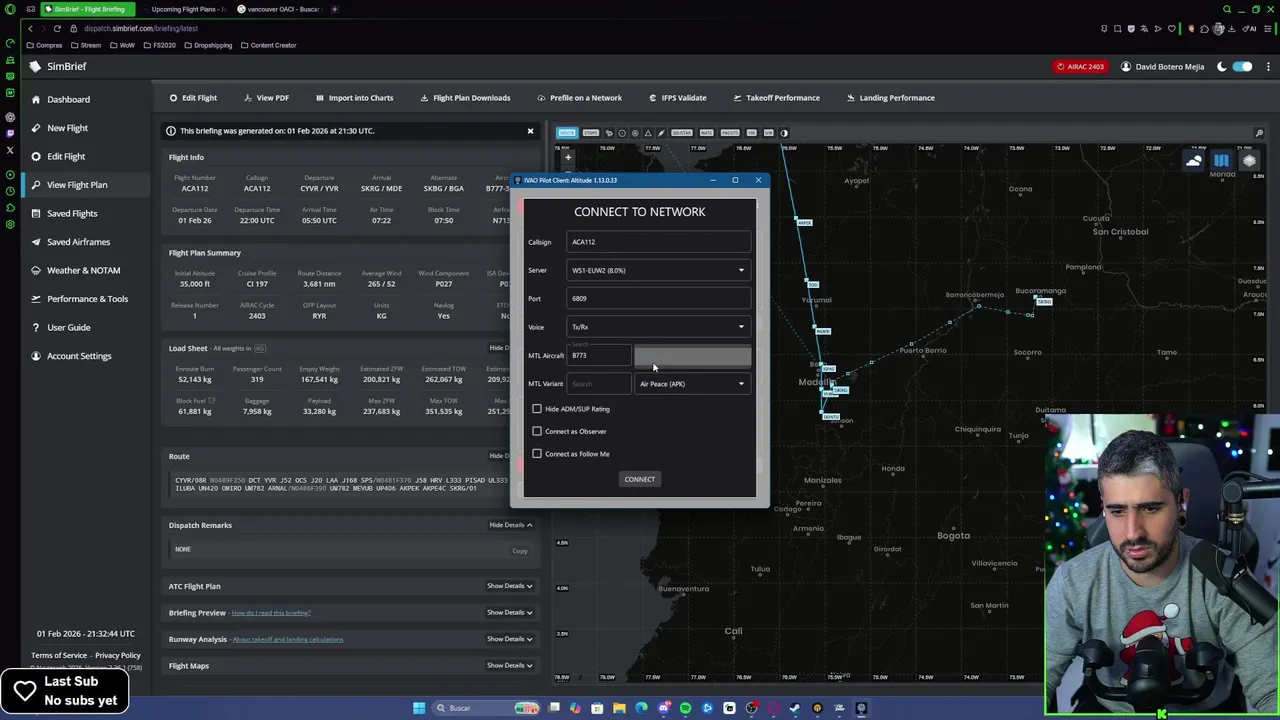Click Import into Charts

354,98
